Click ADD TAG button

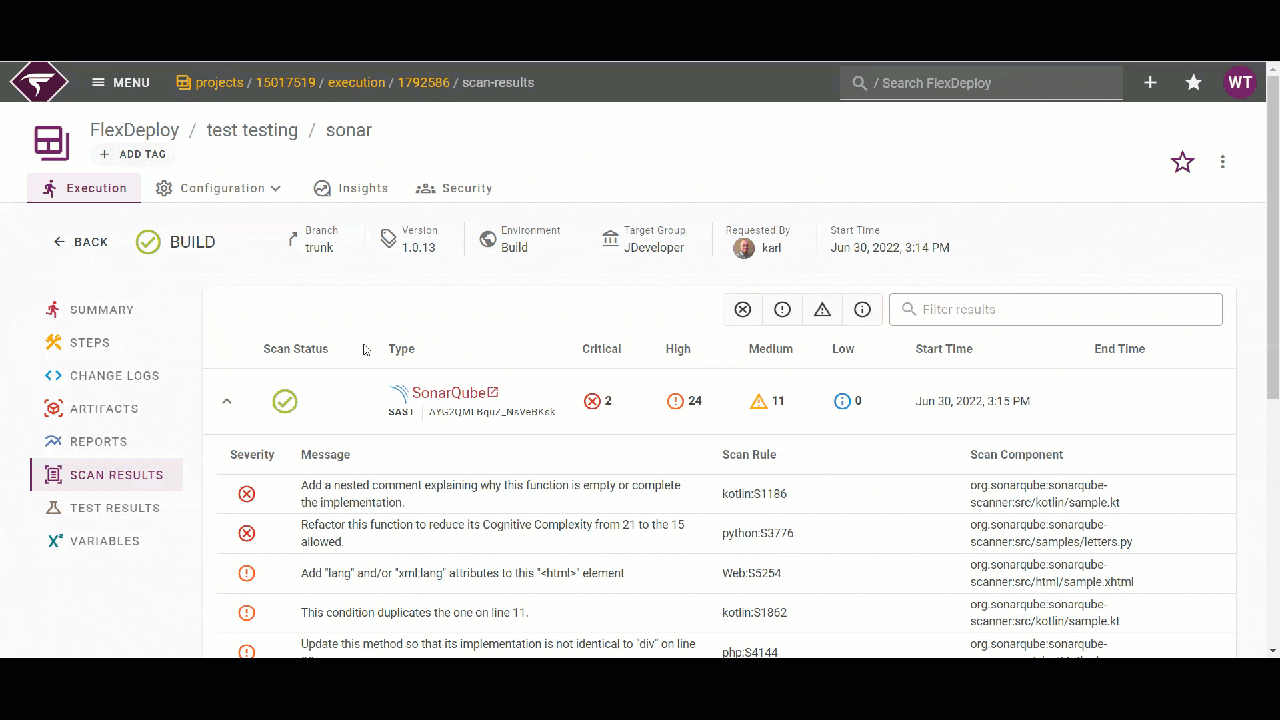[133, 154]
